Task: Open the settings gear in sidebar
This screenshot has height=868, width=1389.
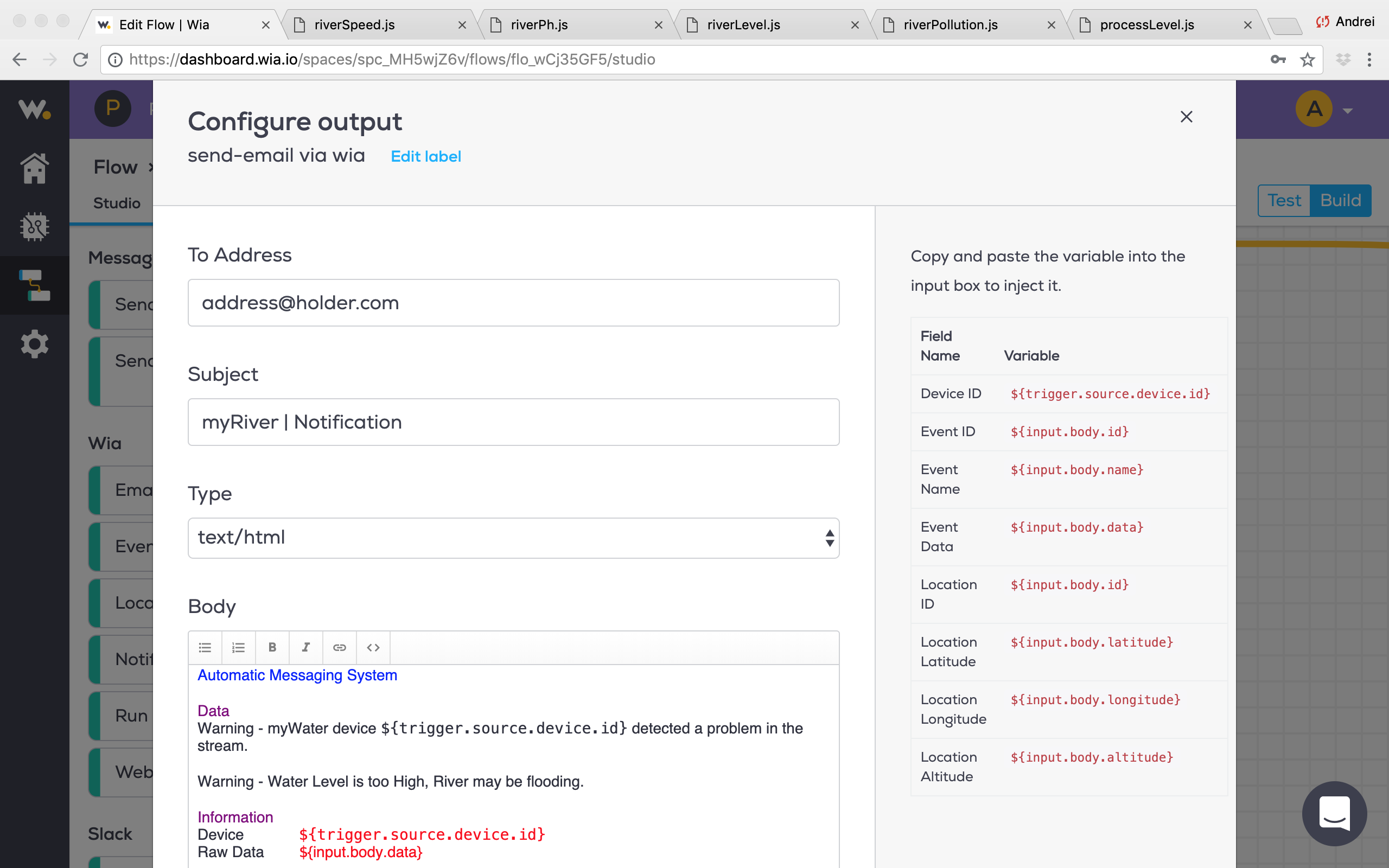Action: [x=34, y=344]
